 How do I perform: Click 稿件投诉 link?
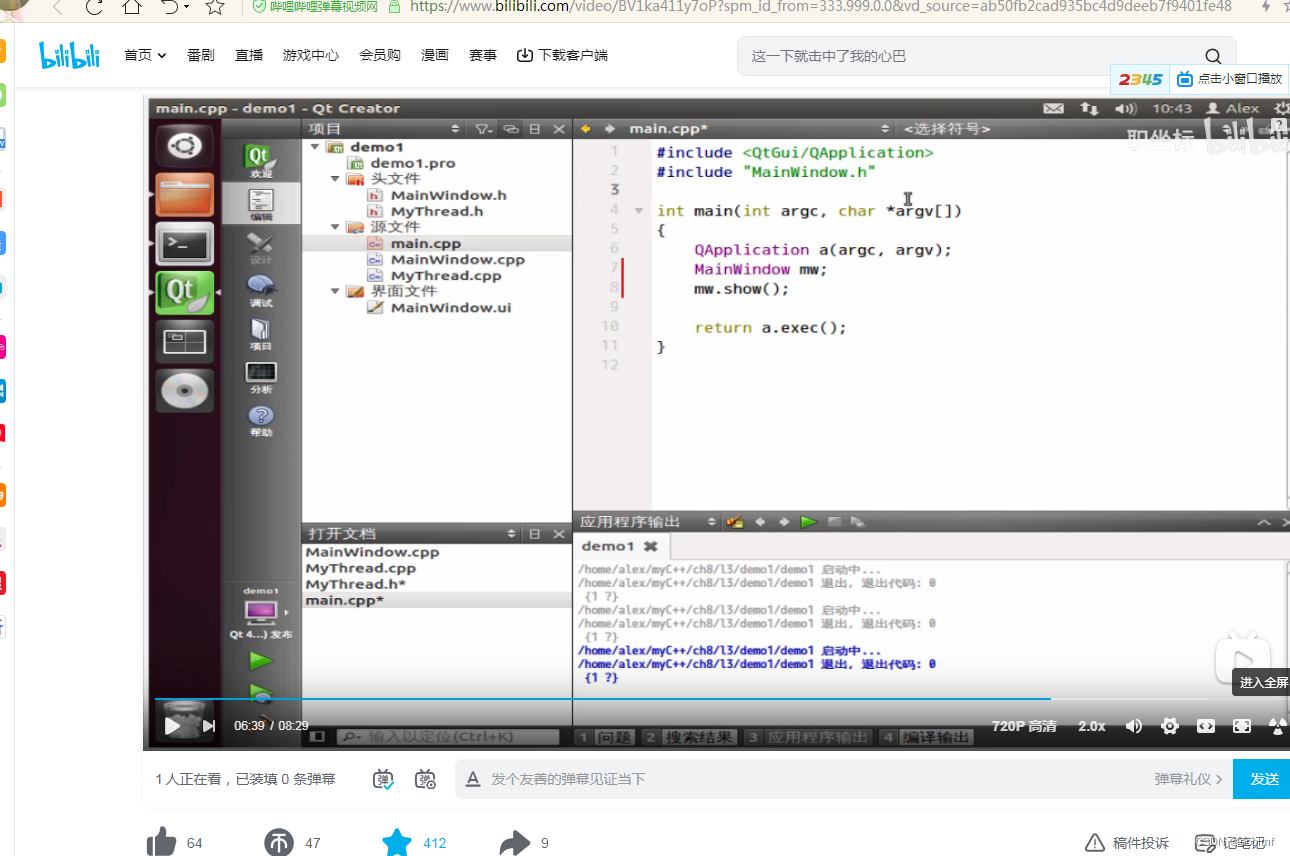point(1127,843)
